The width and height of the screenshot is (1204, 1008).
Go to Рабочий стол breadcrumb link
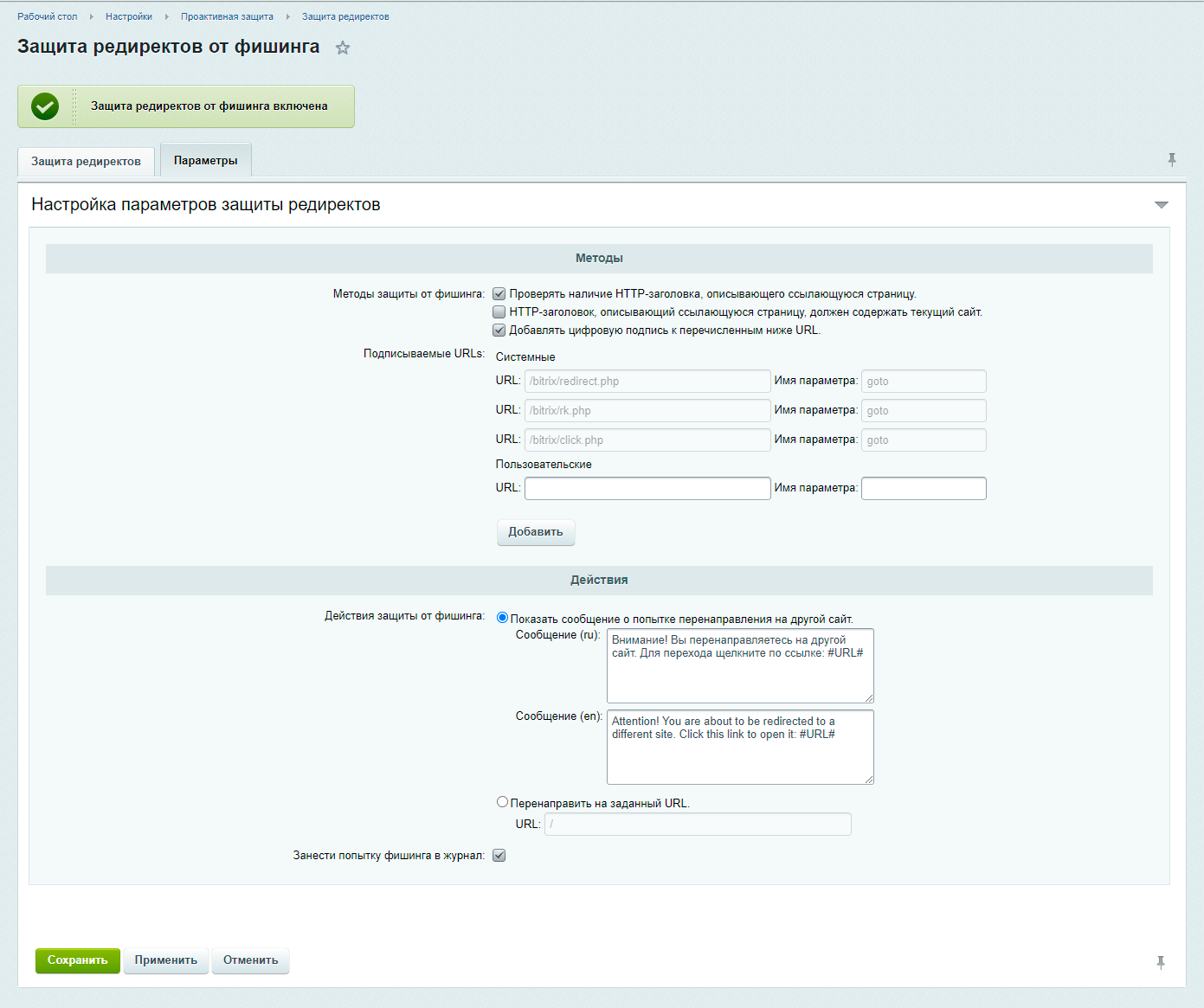[x=48, y=16]
